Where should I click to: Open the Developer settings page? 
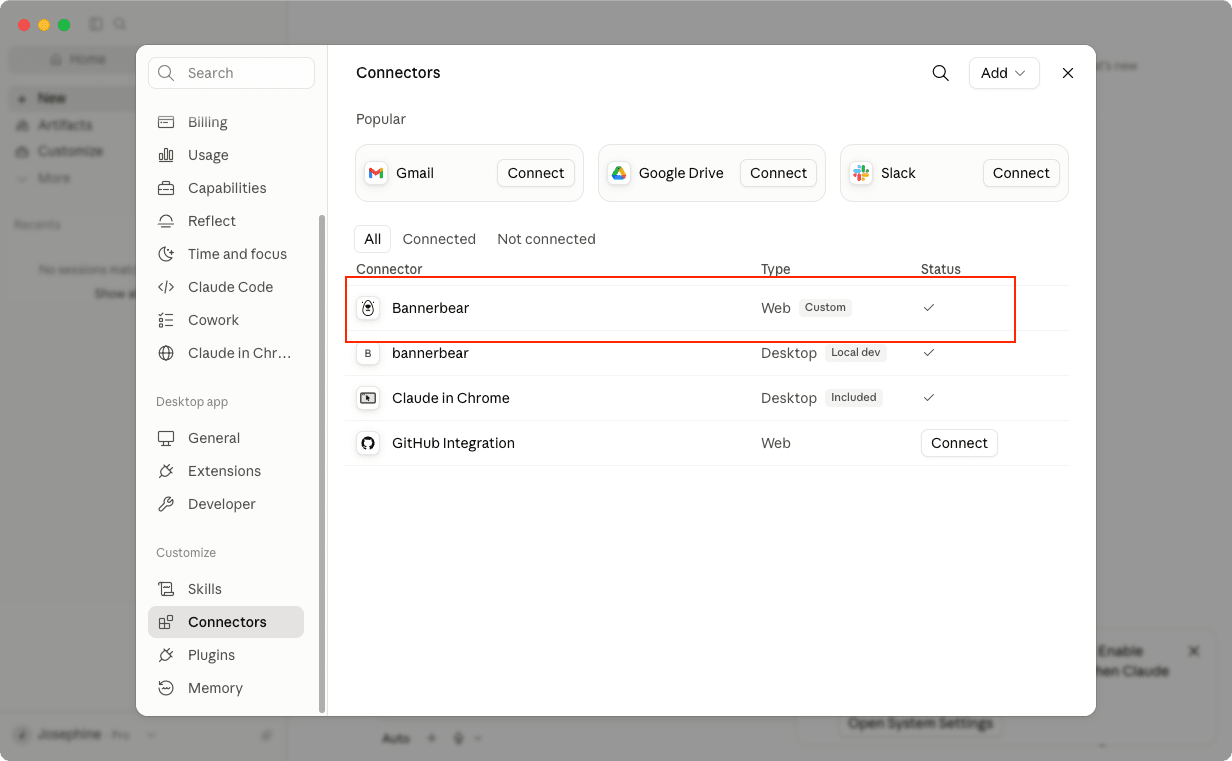pyautogui.click(x=226, y=504)
